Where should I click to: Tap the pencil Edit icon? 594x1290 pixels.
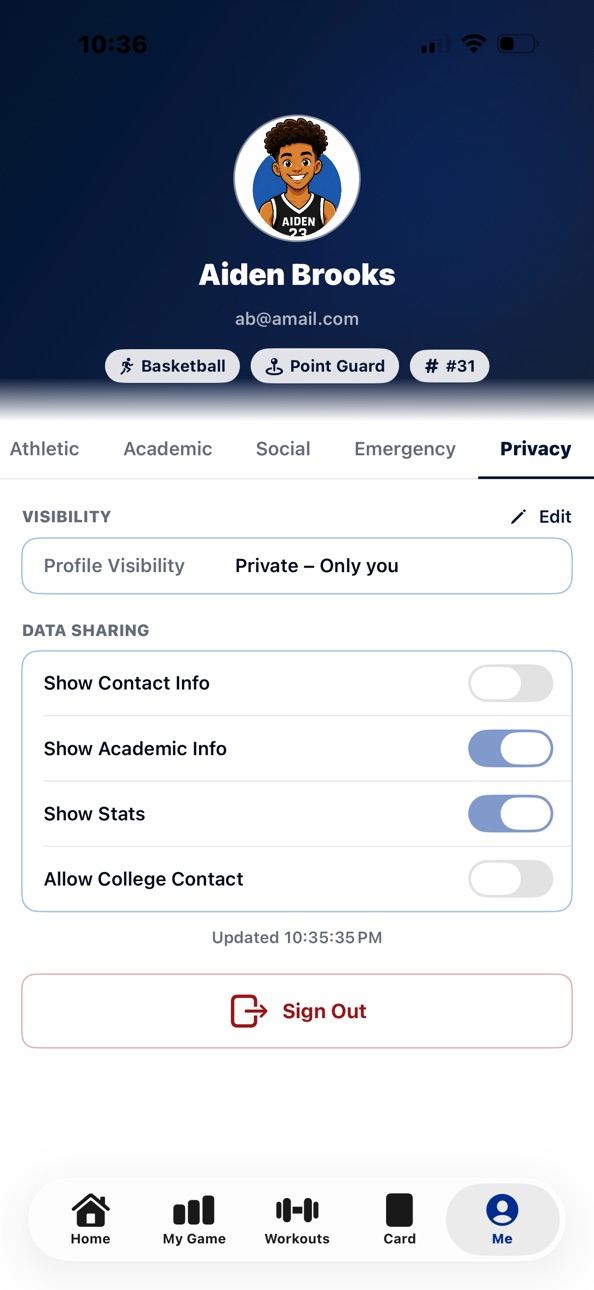518,517
